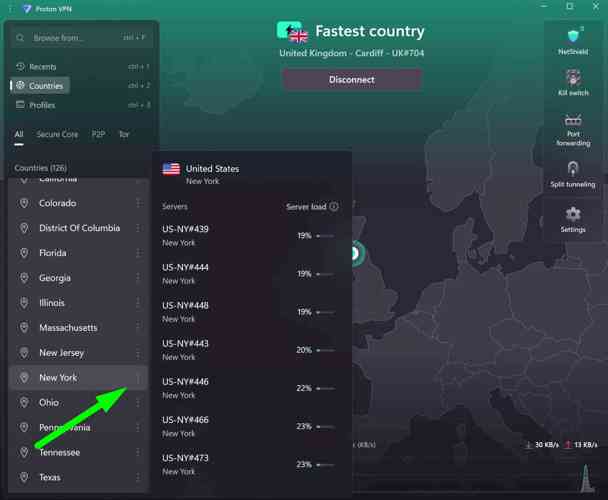Click the 13 KB/s upload speed
This screenshot has height=500, width=608.
click(581, 445)
